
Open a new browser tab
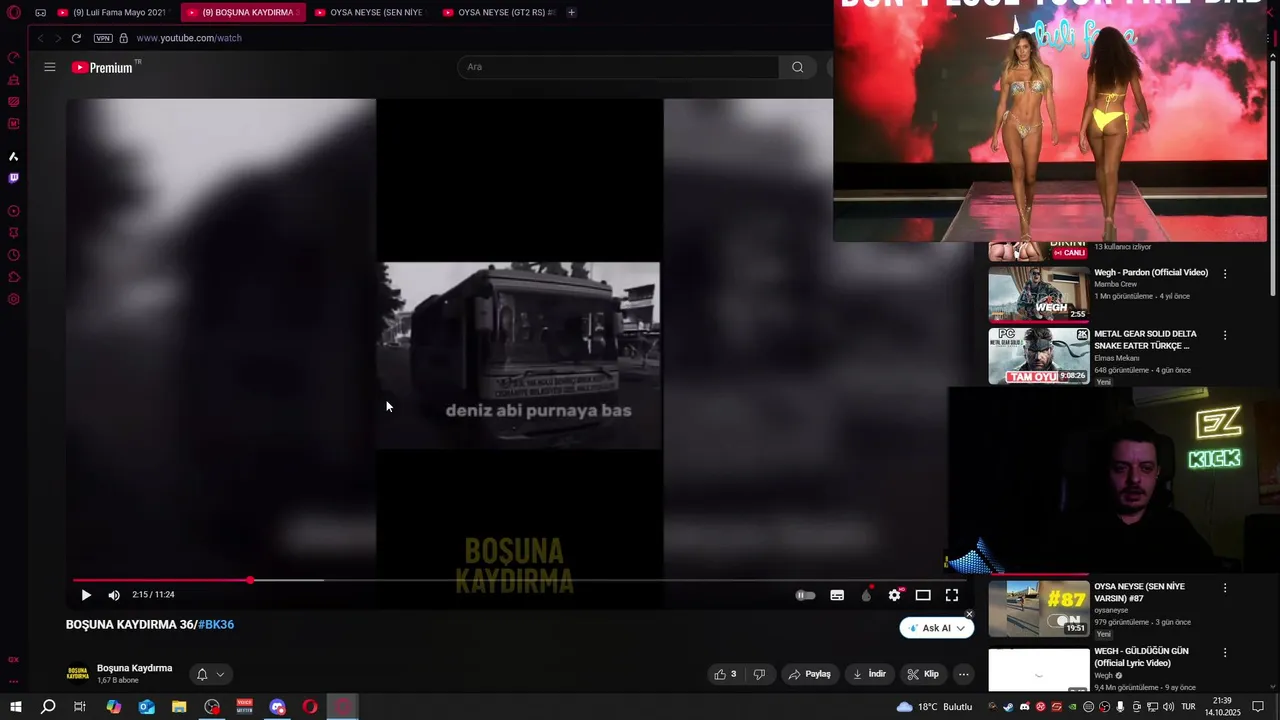[571, 13]
